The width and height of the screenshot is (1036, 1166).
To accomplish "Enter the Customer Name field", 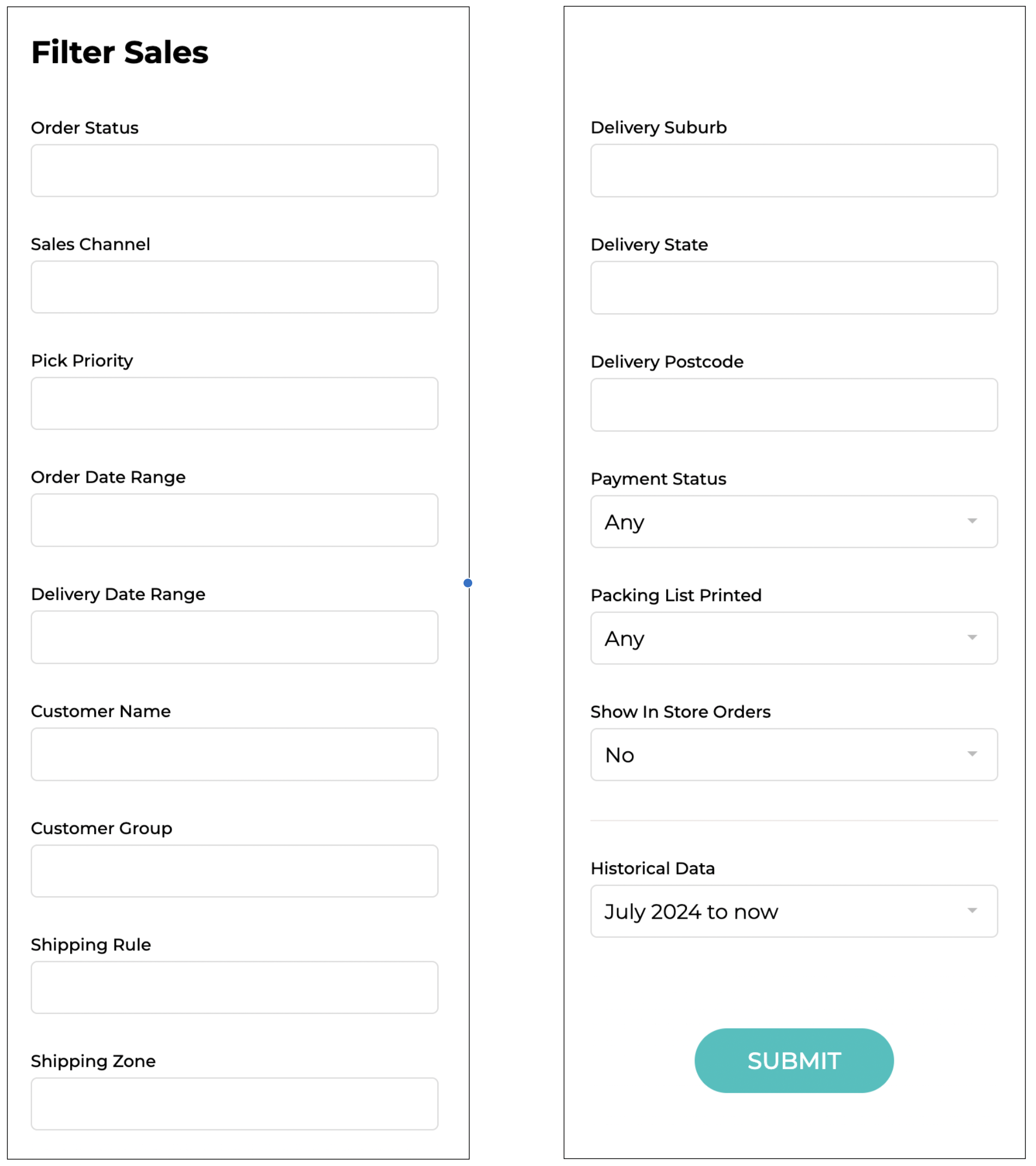I will [x=234, y=754].
